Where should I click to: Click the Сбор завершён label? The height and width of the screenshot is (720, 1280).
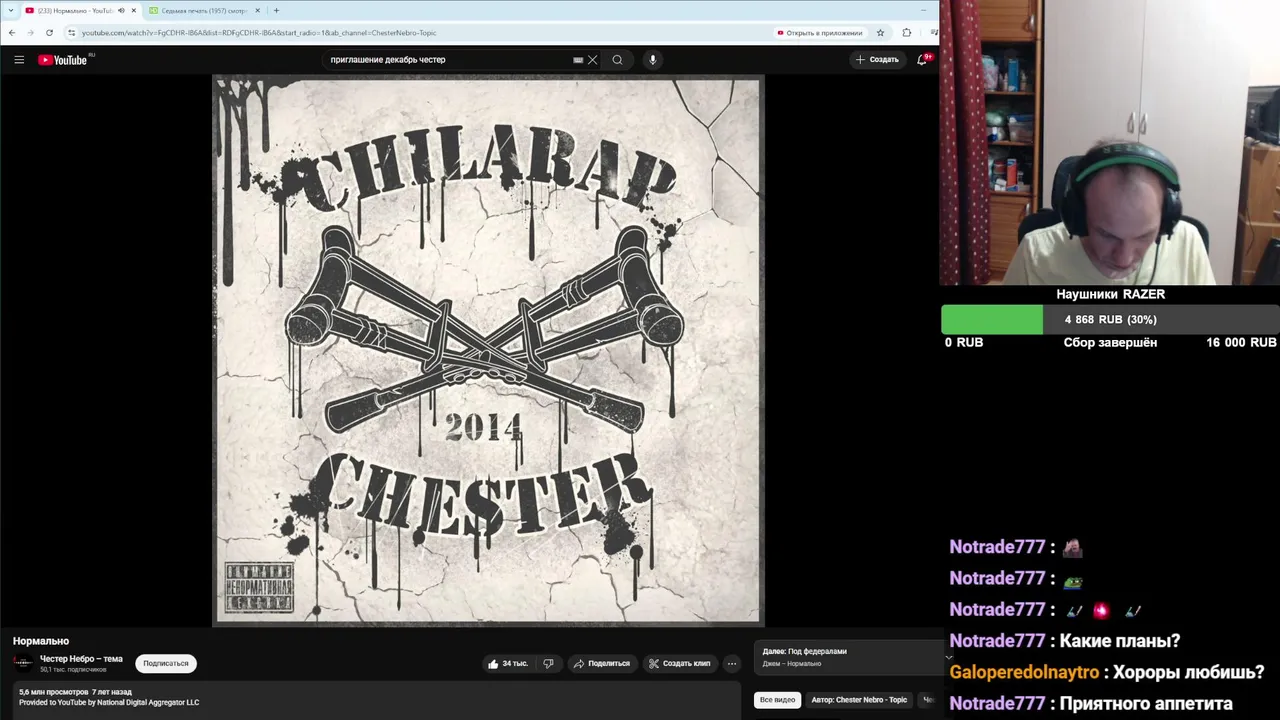(1110, 342)
